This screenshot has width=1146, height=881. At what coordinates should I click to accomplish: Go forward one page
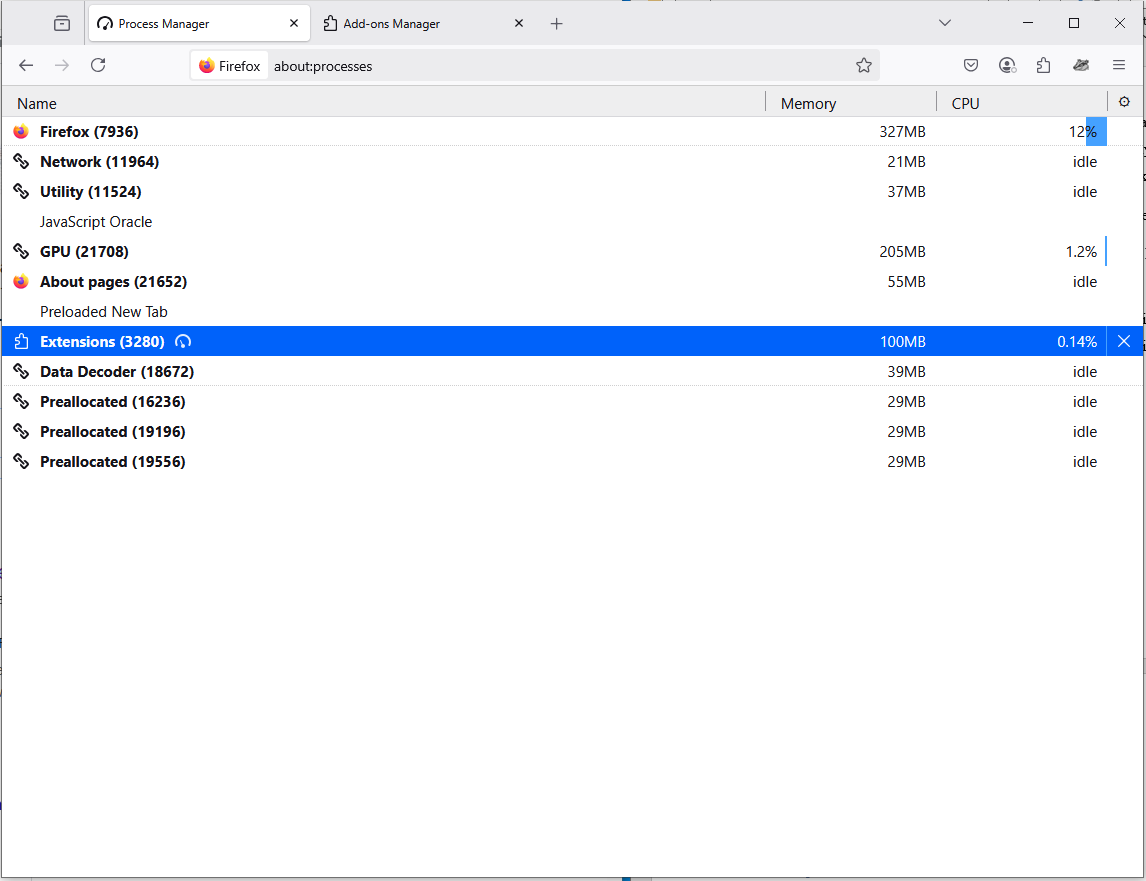point(62,65)
